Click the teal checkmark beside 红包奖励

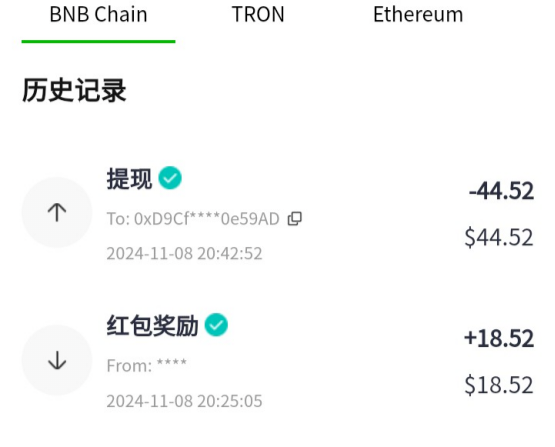(216, 325)
